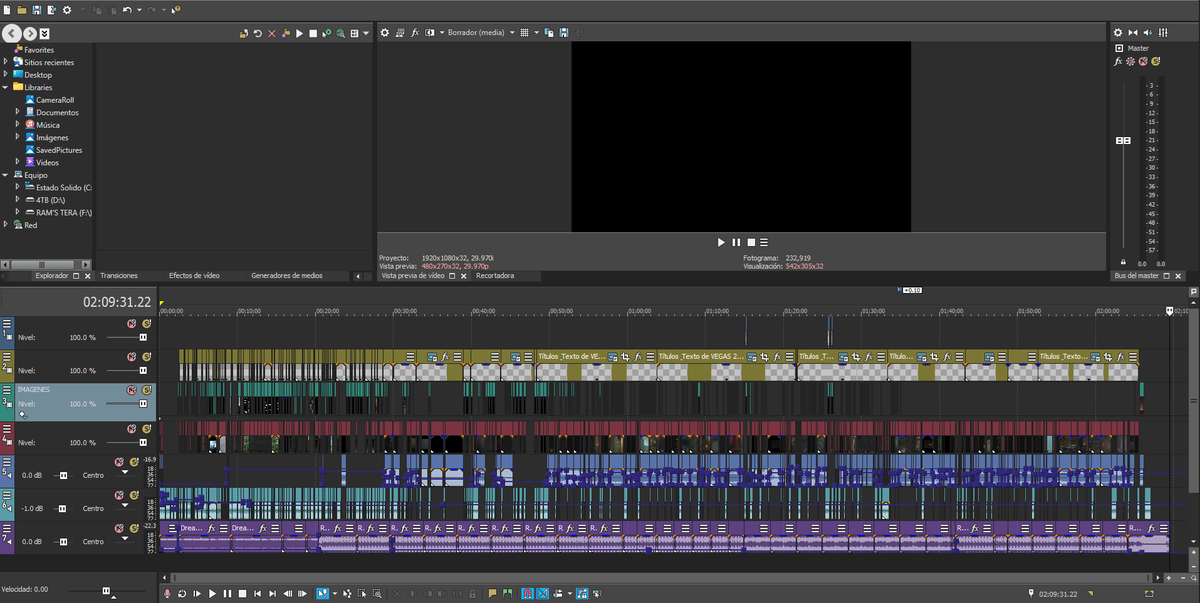This screenshot has height=603, width=1200.
Task: Open video output FX in the preview toolbar
Action: pos(415,33)
